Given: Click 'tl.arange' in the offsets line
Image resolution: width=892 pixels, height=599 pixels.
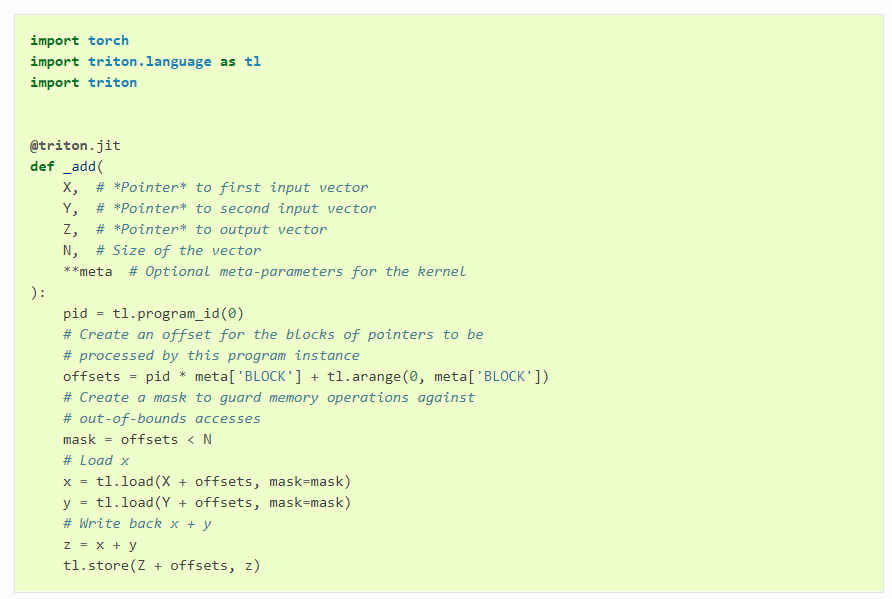Looking at the screenshot, I should click(364, 377).
